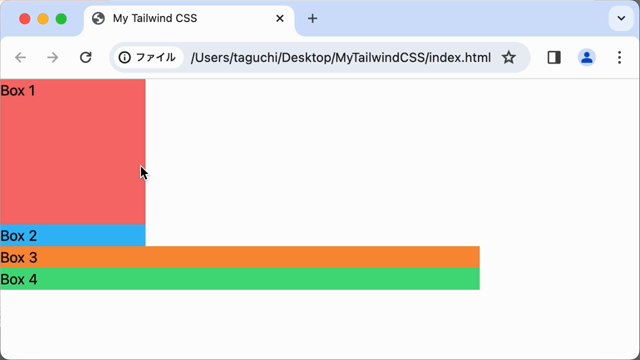Reload the page with refresh icon
This screenshot has height=360, width=640.
[x=86, y=58]
